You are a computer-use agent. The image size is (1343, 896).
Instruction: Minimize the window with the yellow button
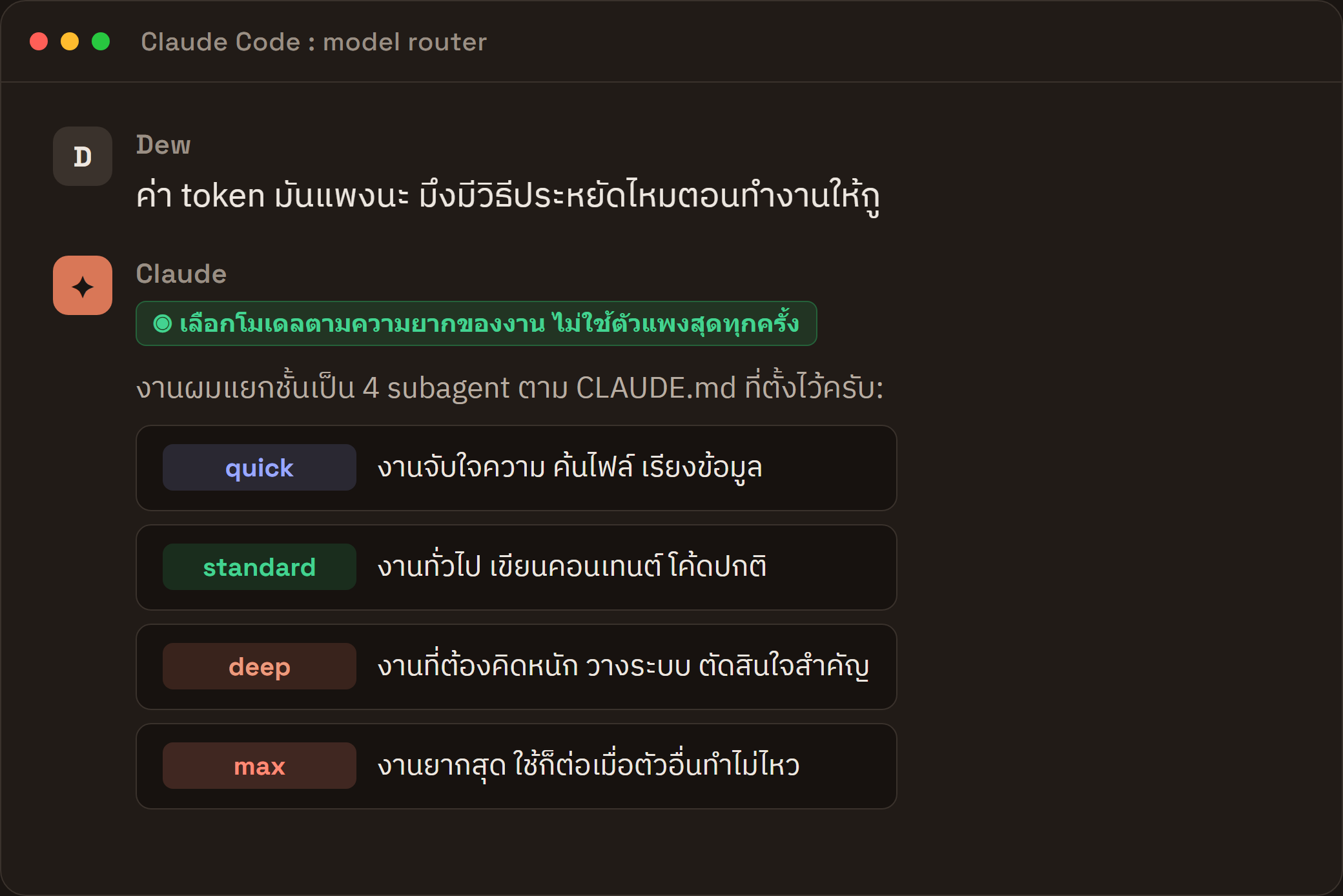coord(70,41)
